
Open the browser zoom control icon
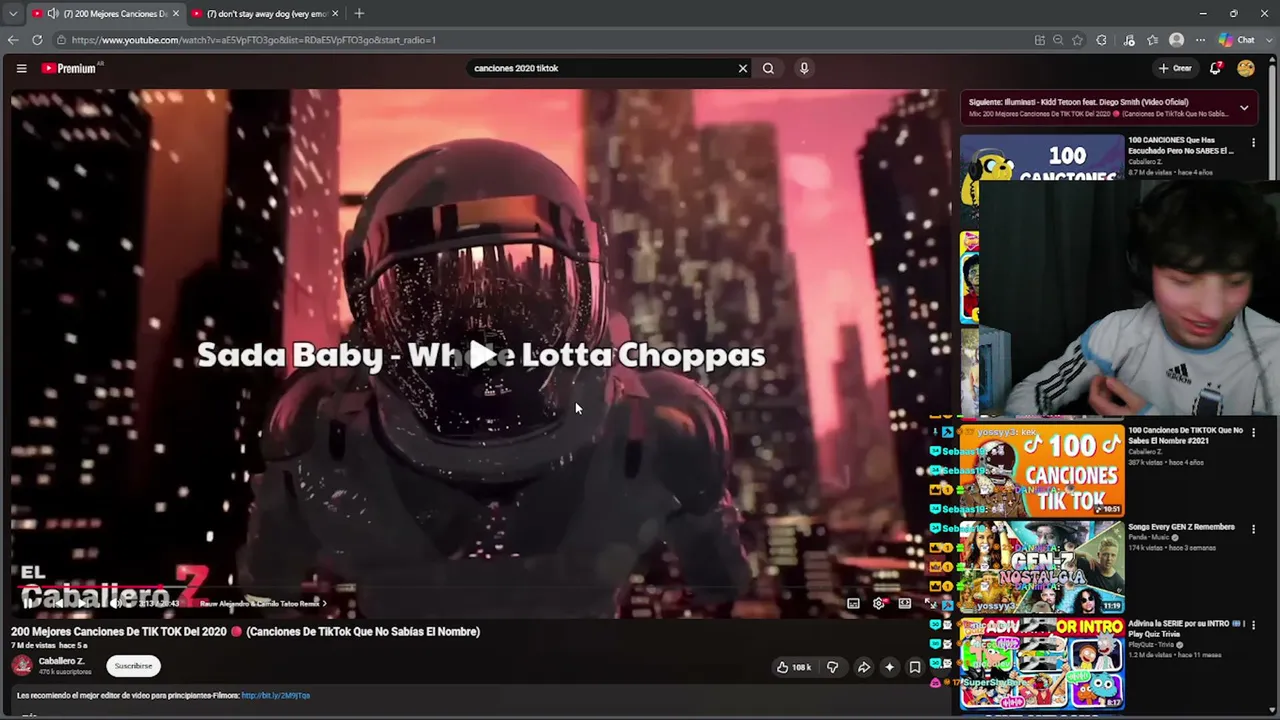(x=1058, y=40)
